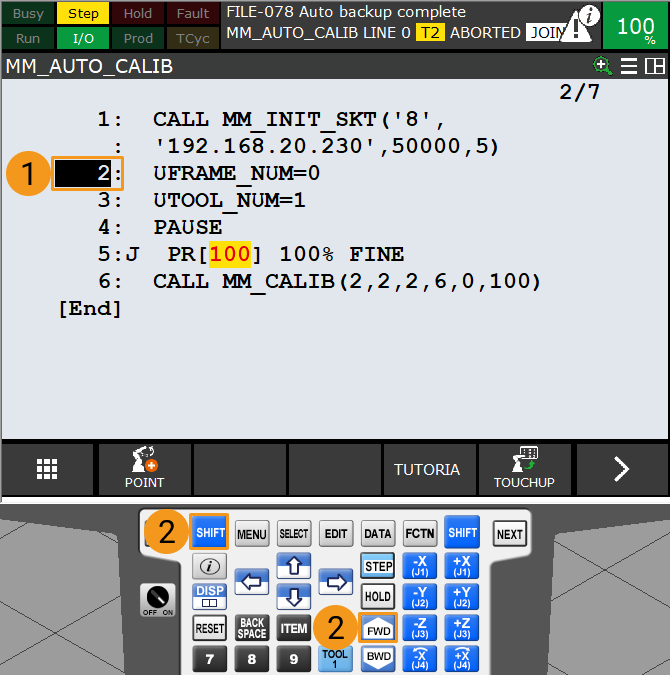
Task: Click the EDIT key
Action: [x=336, y=534]
